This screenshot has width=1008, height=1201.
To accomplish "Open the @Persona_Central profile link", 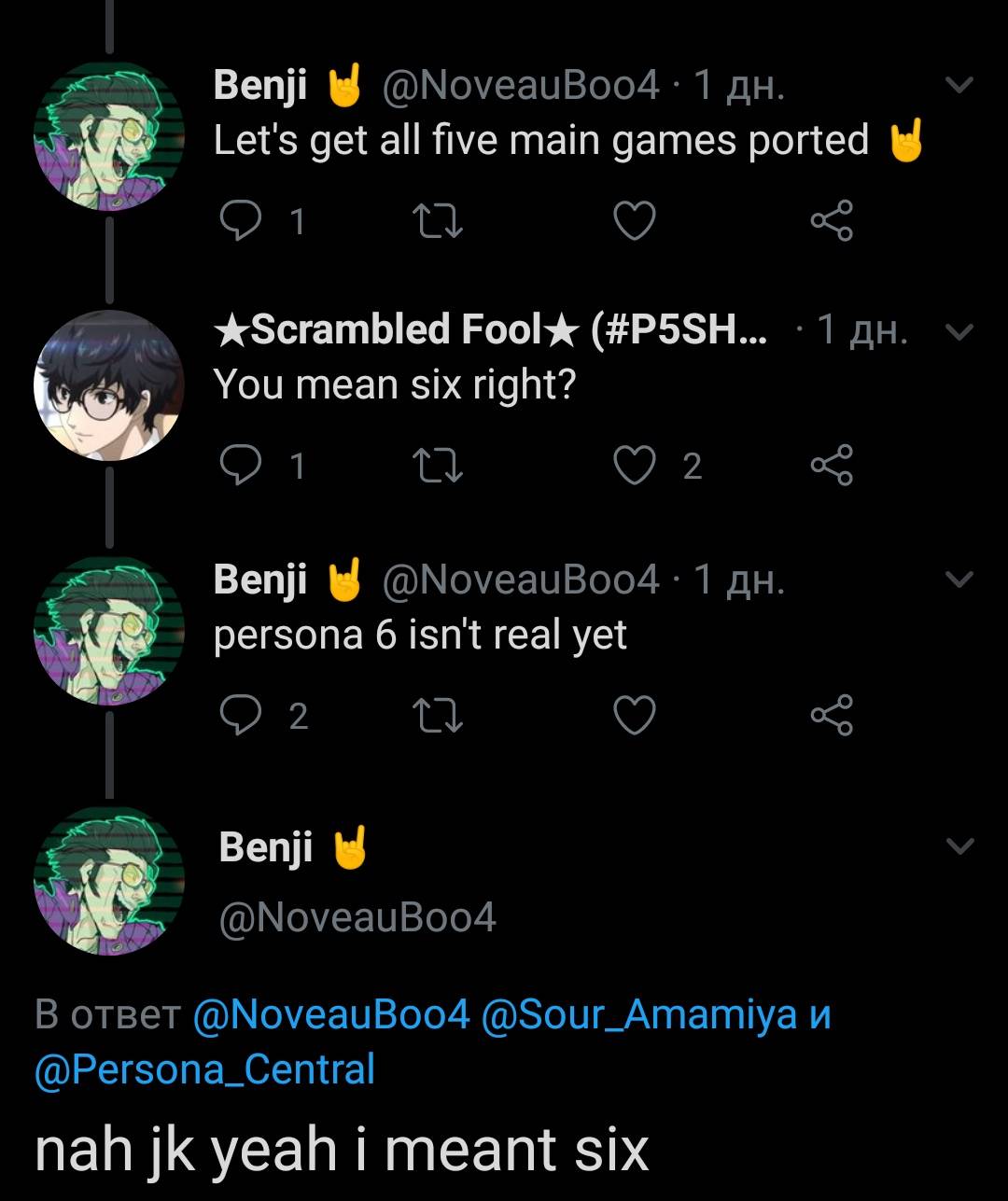I will click(203, 1070).
